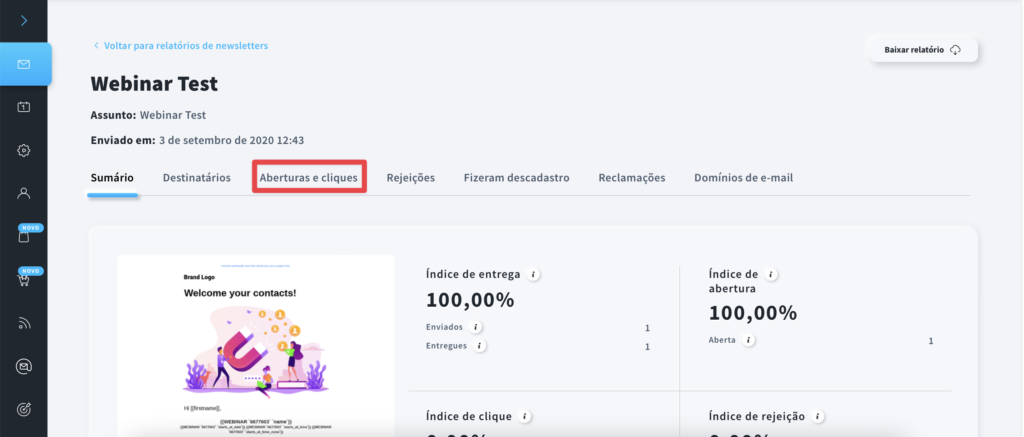
Task: Go to the Fizeram descadastro tab
Action: click(x=516, y=178)
